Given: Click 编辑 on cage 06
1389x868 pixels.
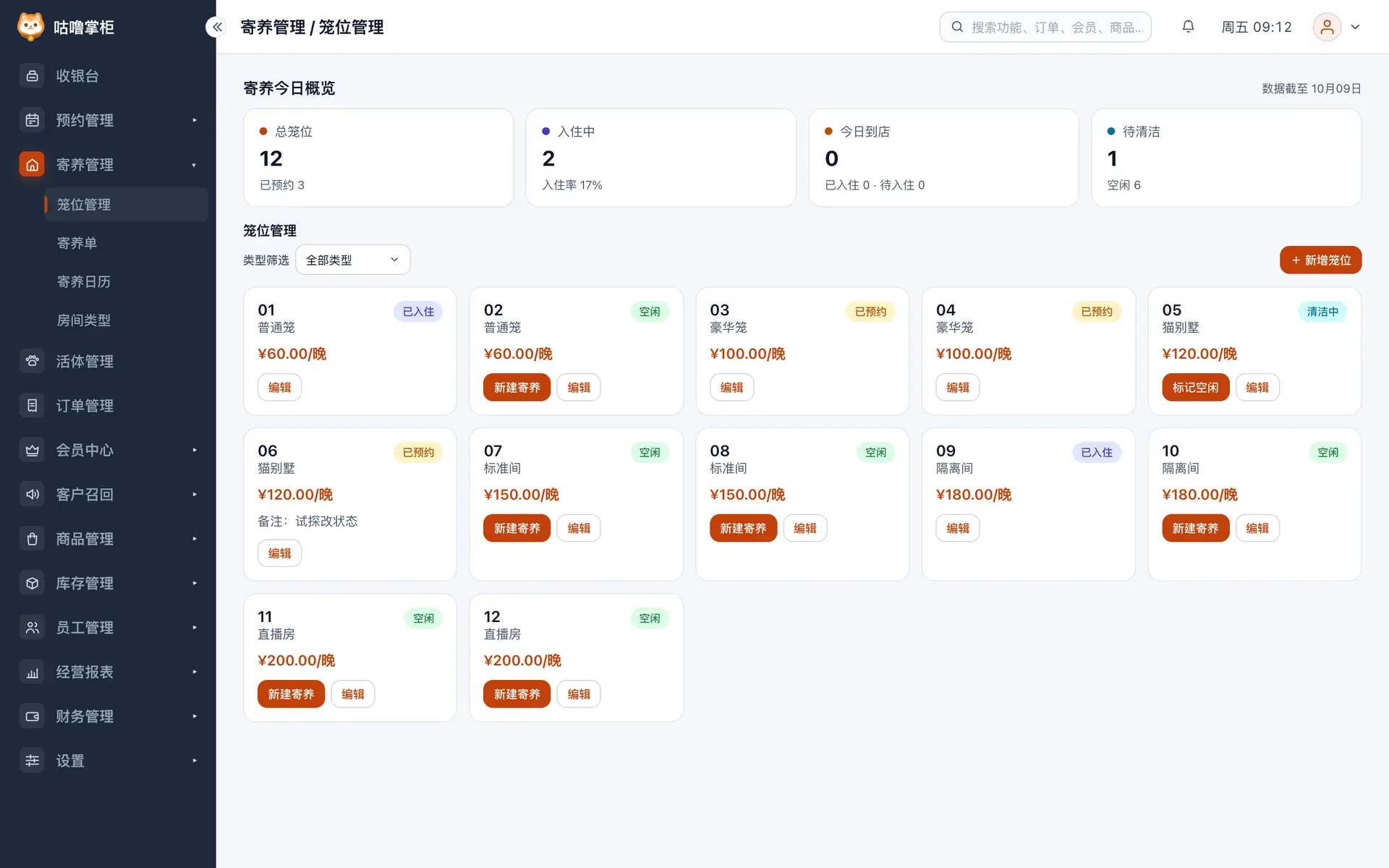Looking at the screenshot, I should point(279,553).
